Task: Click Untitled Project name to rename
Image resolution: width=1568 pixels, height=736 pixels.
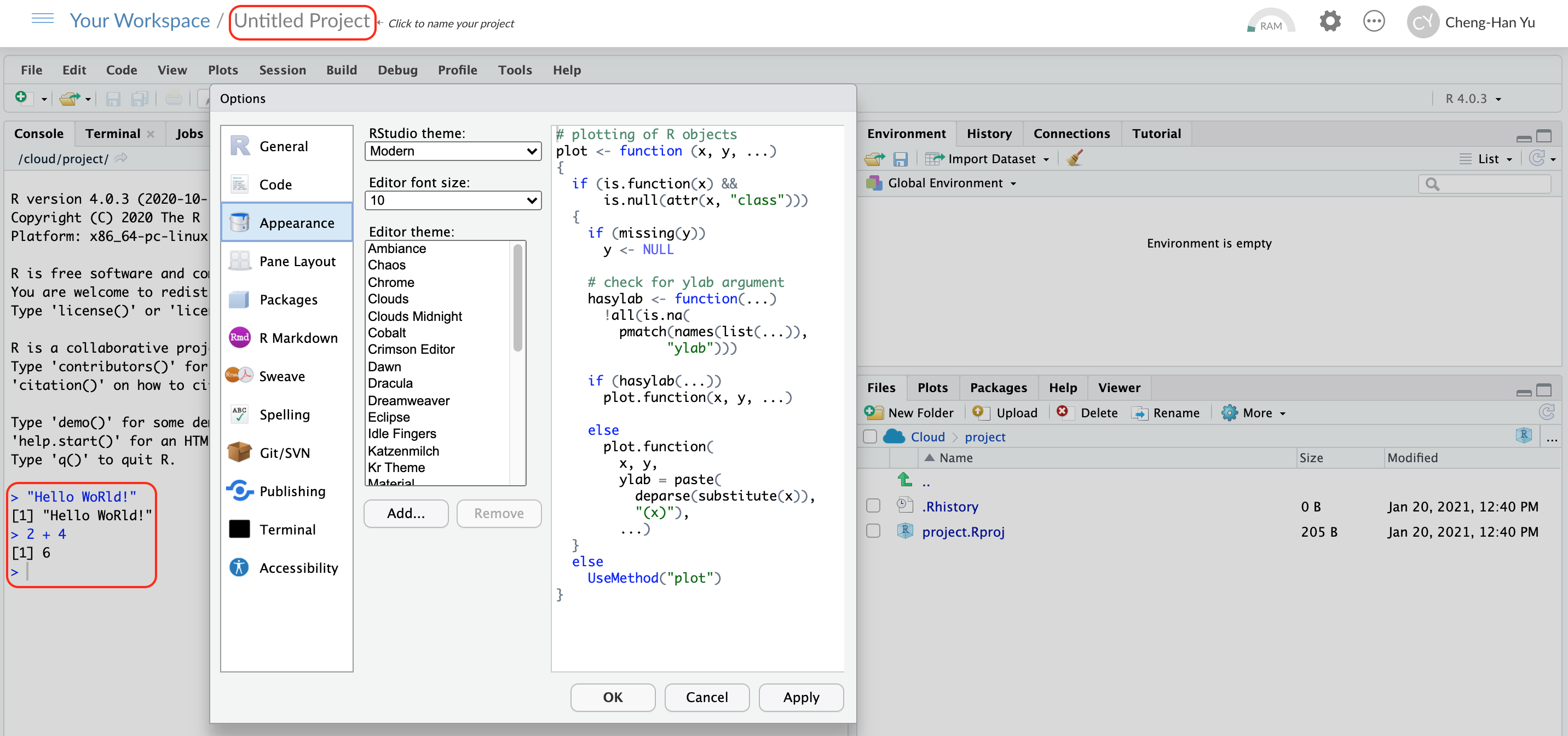Action: (x=302, y=21)
